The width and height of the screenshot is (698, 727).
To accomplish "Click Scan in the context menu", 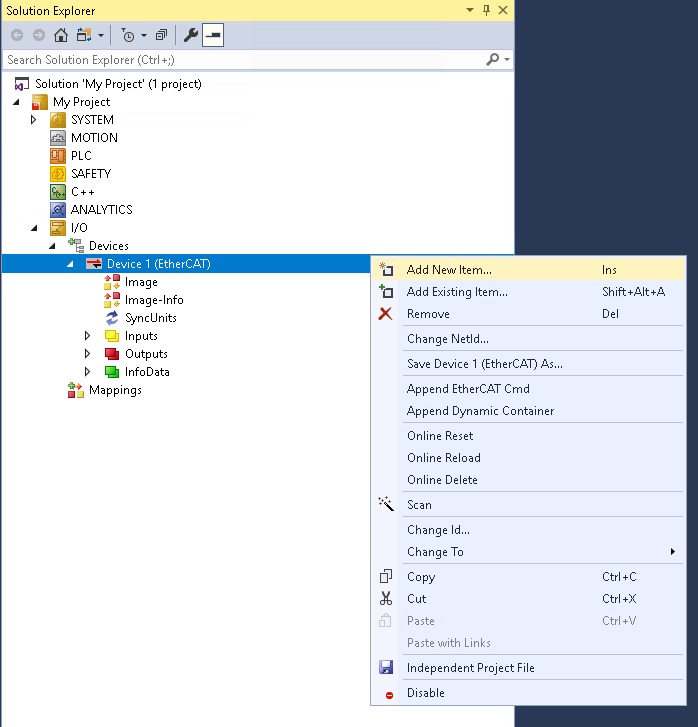I will tap(419, 505).
